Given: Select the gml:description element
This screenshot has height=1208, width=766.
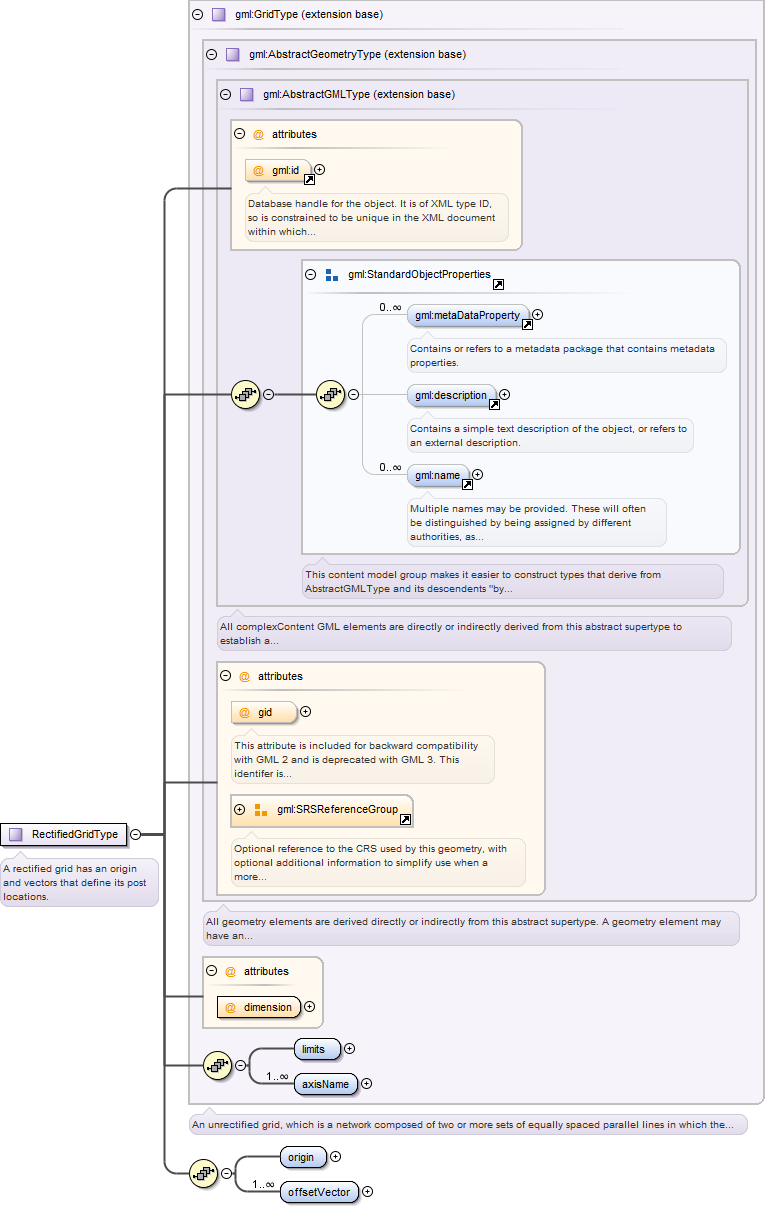Looking at the screenshot, I should pyautogui.click(x=451, y=395).
